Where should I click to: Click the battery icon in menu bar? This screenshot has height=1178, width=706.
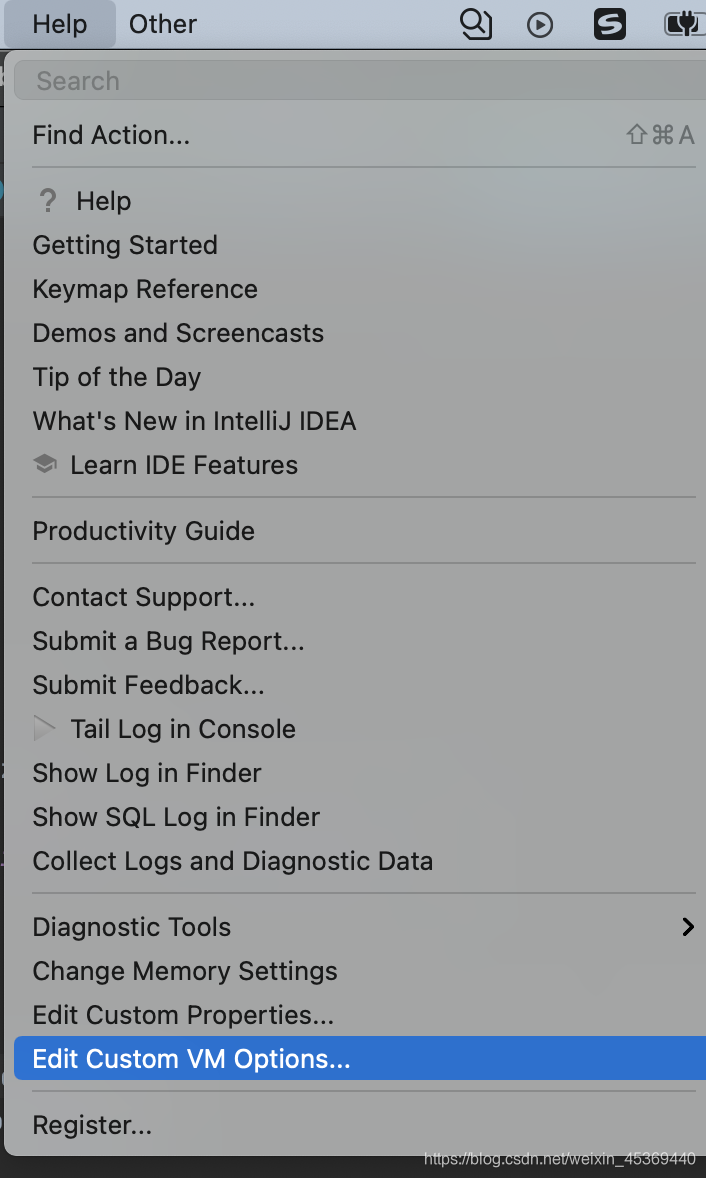click(684, 24)
